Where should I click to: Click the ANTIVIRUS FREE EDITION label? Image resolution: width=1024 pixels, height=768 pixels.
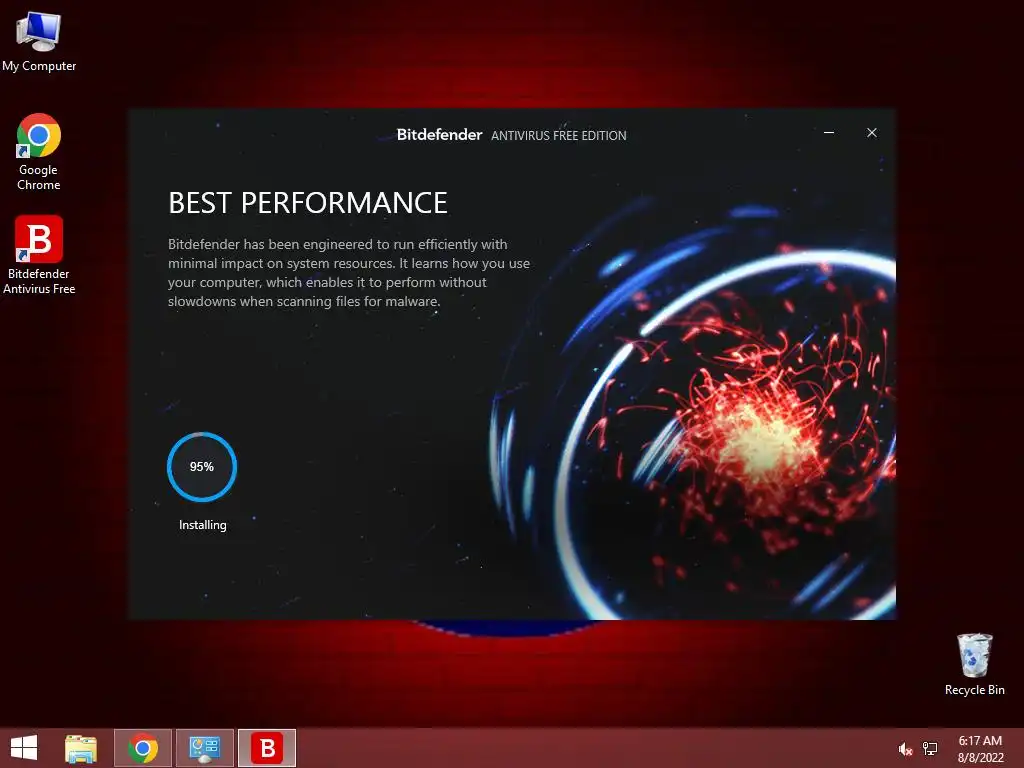point(558,136)
